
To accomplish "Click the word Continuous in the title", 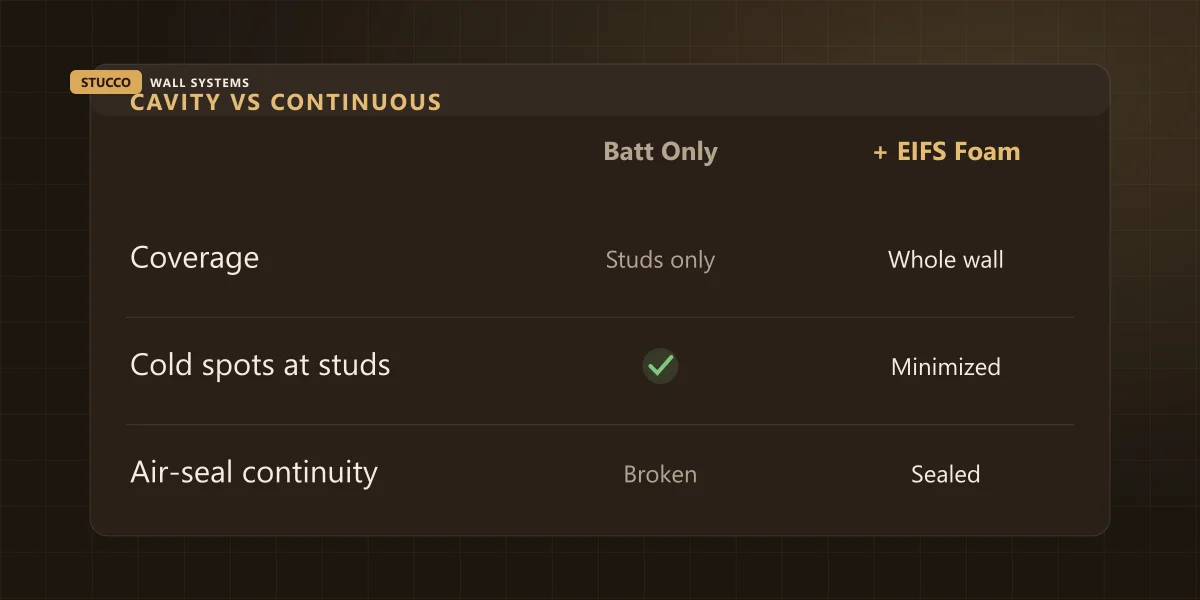I will tap(356, 102).
